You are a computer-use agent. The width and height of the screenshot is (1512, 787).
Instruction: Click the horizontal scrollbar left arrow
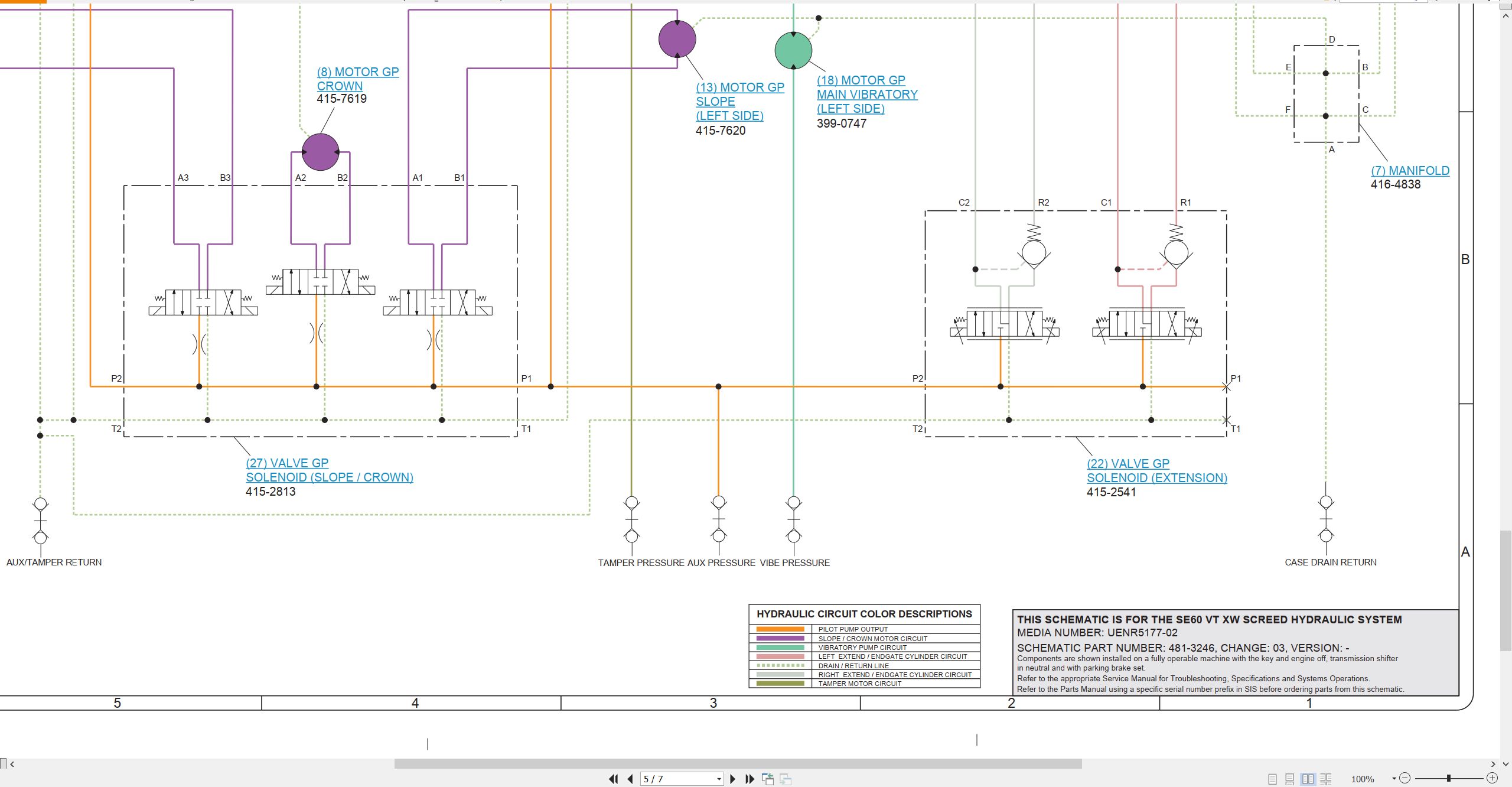(12, 764)
